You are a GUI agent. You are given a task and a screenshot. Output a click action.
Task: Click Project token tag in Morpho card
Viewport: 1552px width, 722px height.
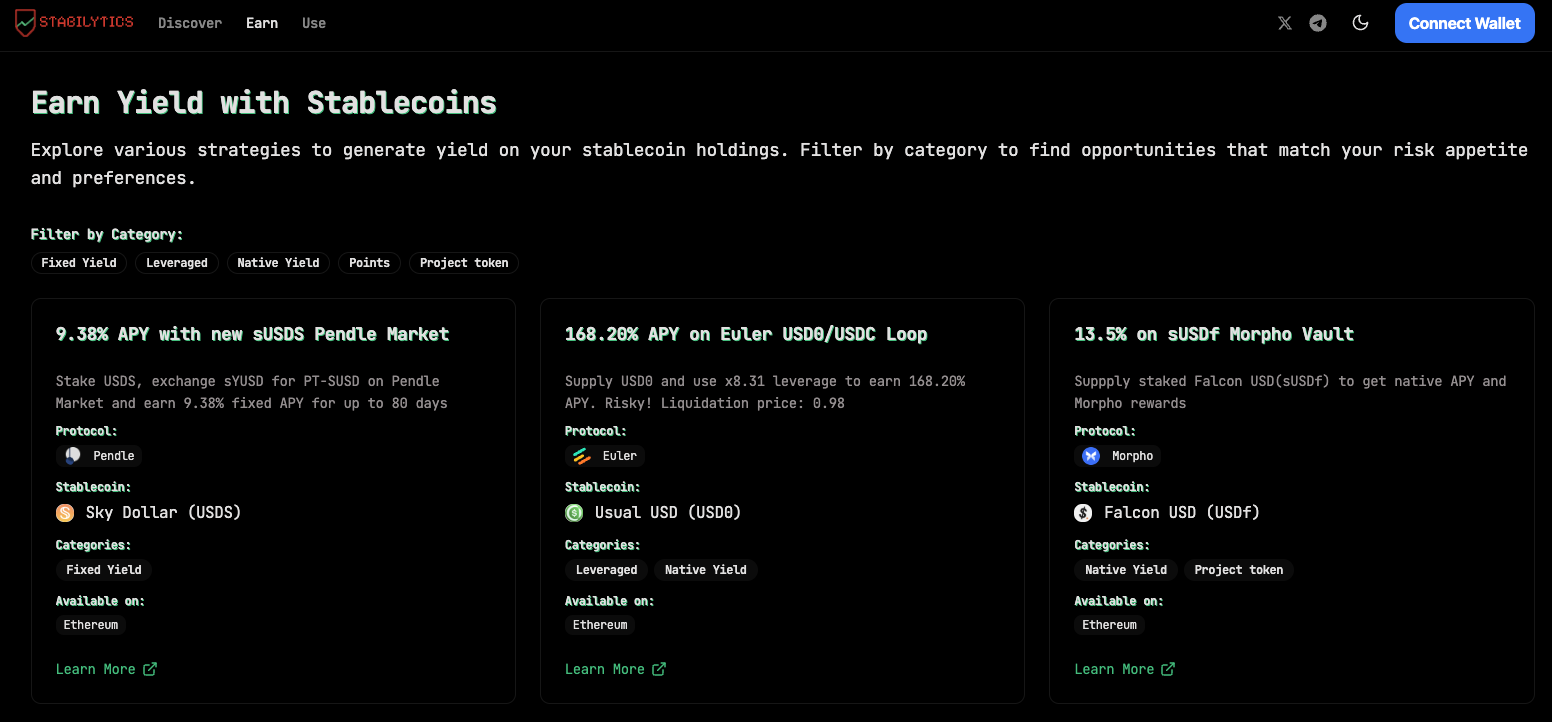1239,570
